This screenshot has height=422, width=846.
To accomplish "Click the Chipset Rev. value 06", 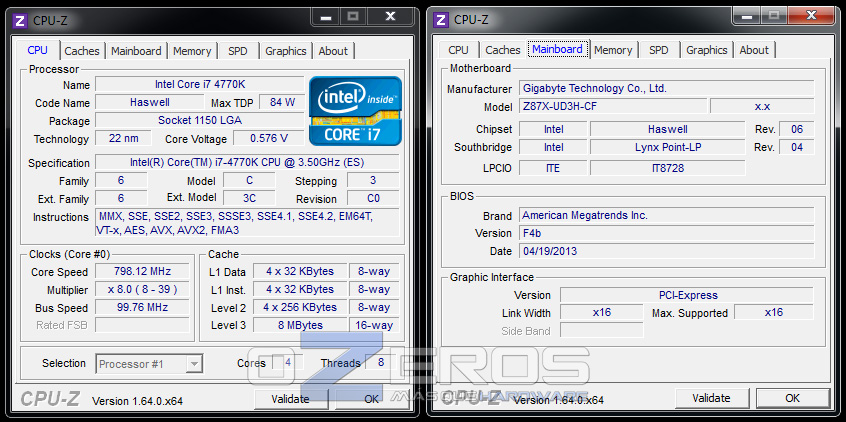I will tap(797, 130).
